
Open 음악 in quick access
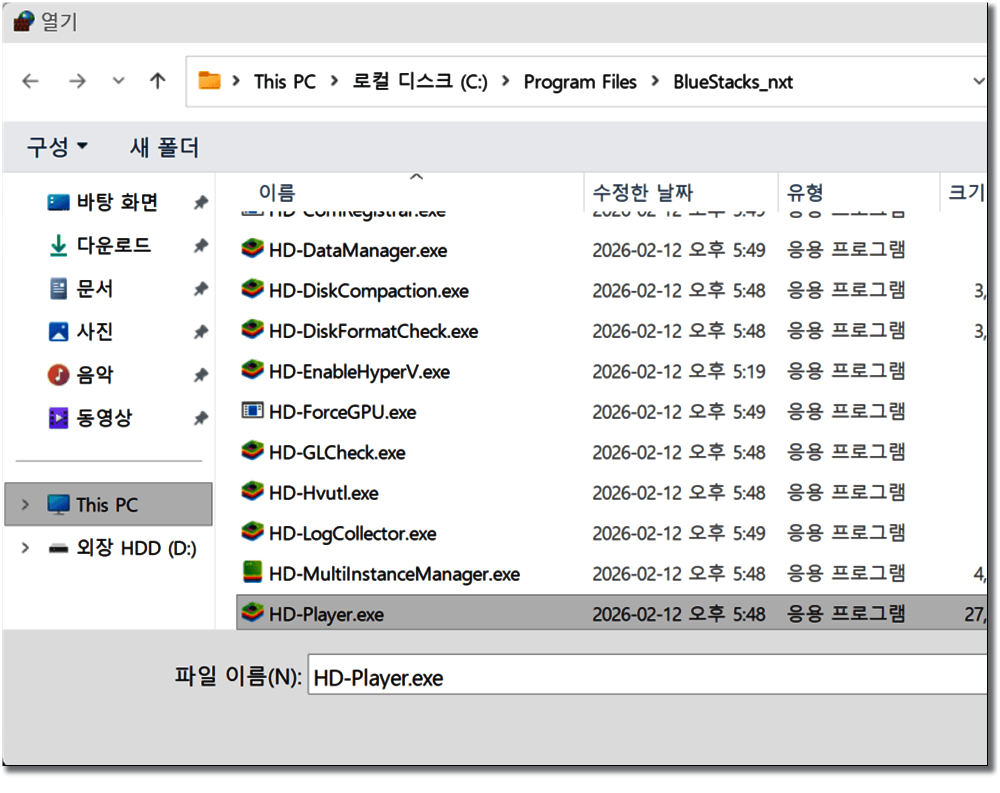tap(94, 374)
